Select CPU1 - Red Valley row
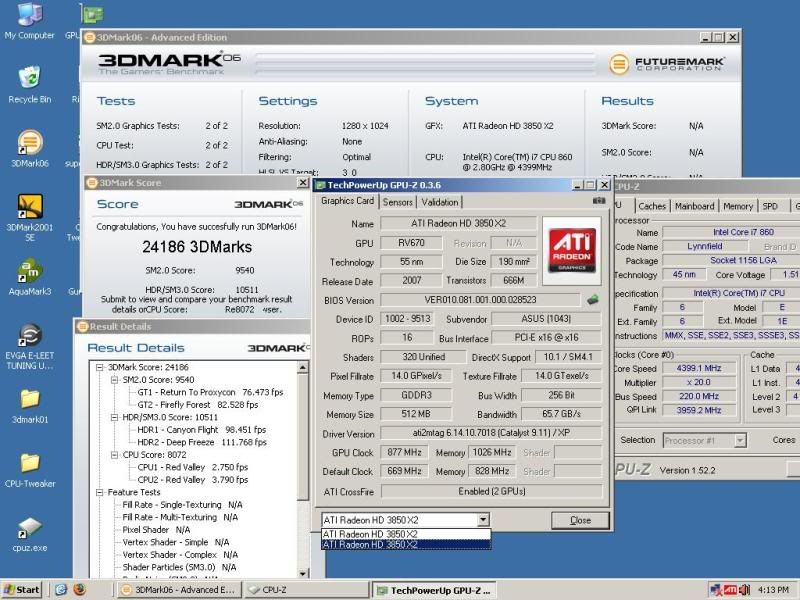The width and height of the screenshot is (800, 600). (x=192, y=467)
